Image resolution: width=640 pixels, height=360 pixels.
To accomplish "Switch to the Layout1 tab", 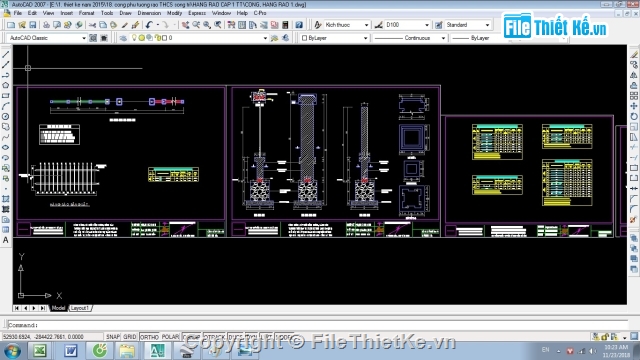I will (80, 308).
